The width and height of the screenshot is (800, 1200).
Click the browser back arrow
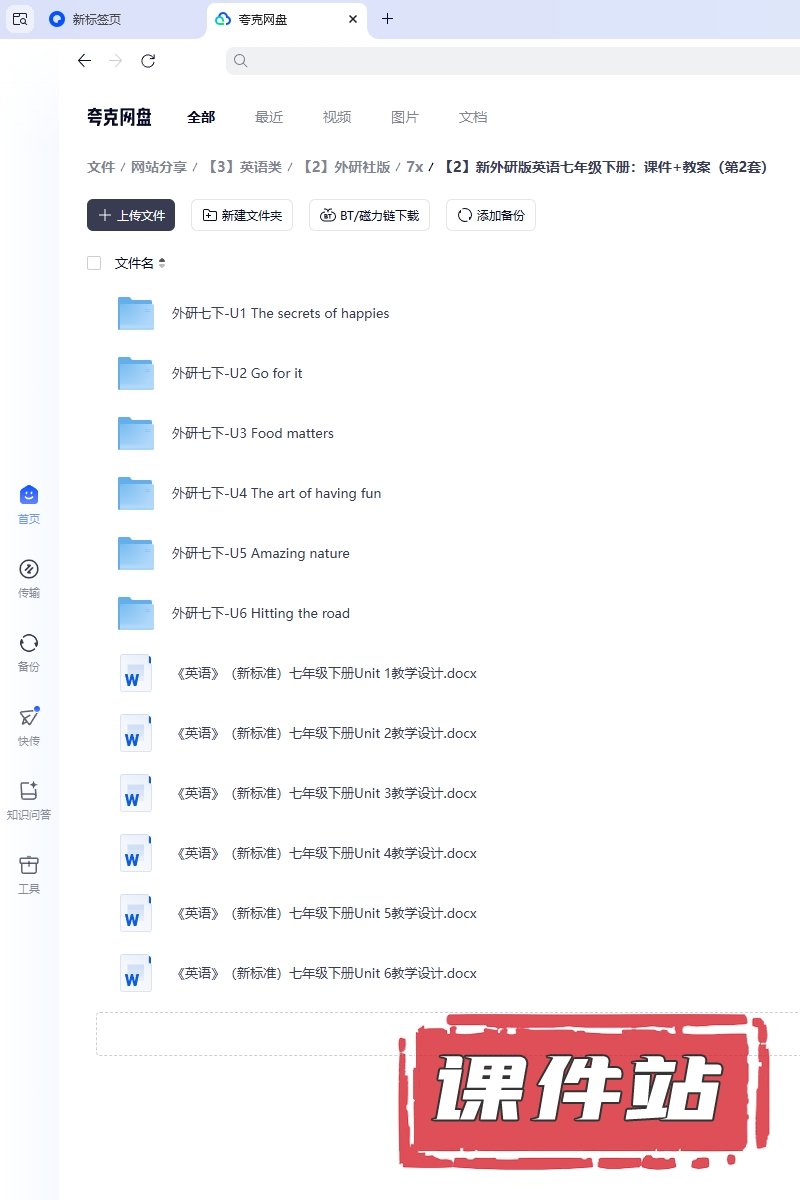84,61
